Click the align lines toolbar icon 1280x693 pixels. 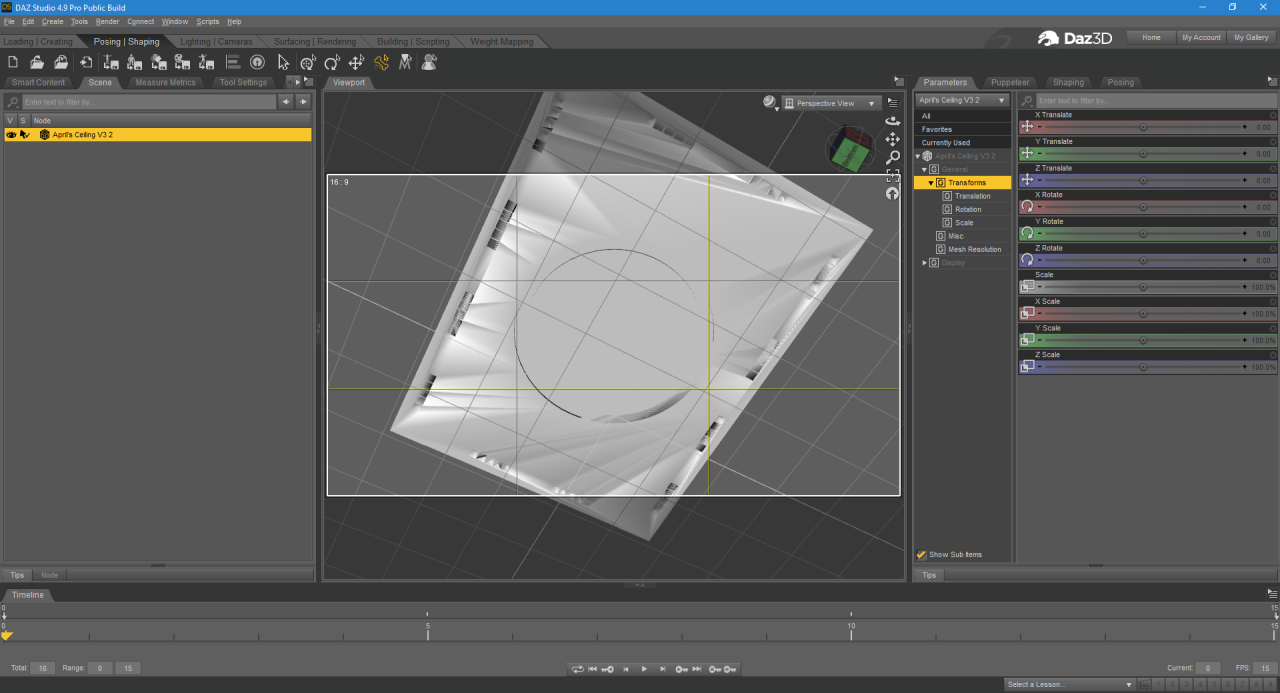[233, 62]
